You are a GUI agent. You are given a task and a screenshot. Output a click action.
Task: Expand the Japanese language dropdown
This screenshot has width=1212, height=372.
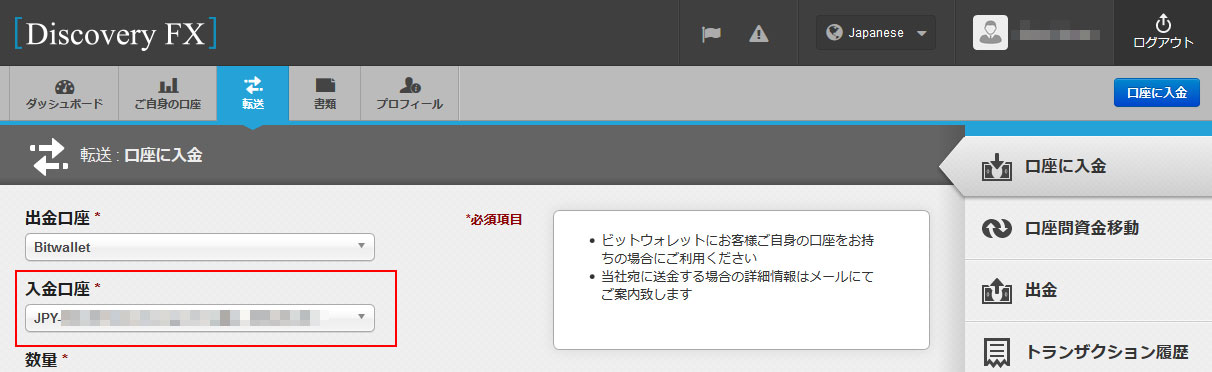pyautogui.click(x=876, y=33)
